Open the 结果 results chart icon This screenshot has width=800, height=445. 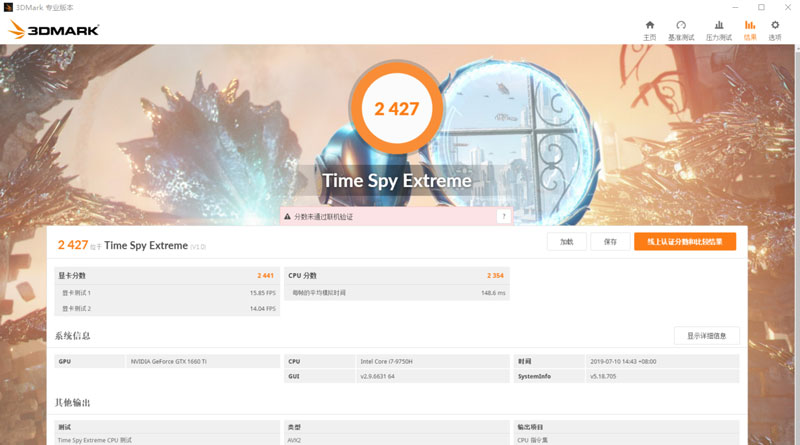point(750,30)
